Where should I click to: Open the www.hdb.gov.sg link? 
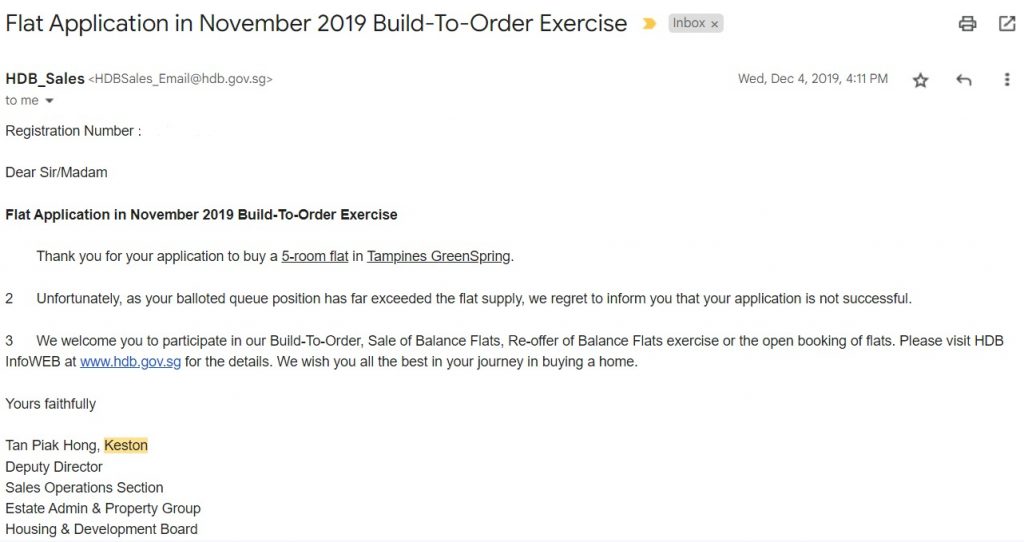click(x=131, y=362)
